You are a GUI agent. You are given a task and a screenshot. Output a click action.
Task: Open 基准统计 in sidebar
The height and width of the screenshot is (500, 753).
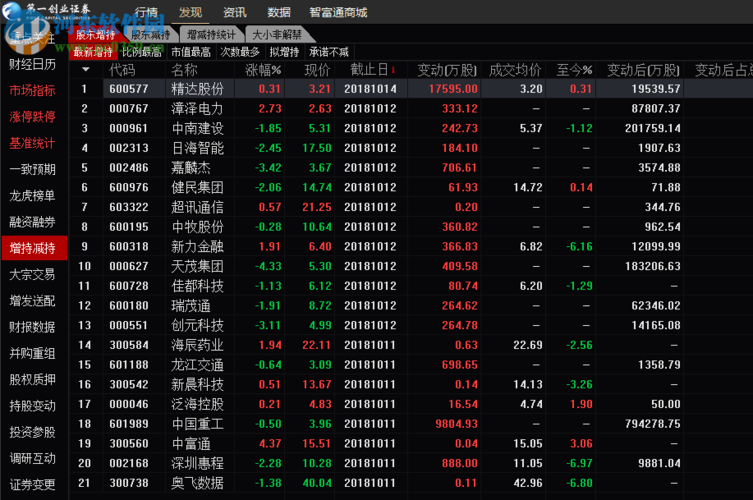tap(32, 143)
